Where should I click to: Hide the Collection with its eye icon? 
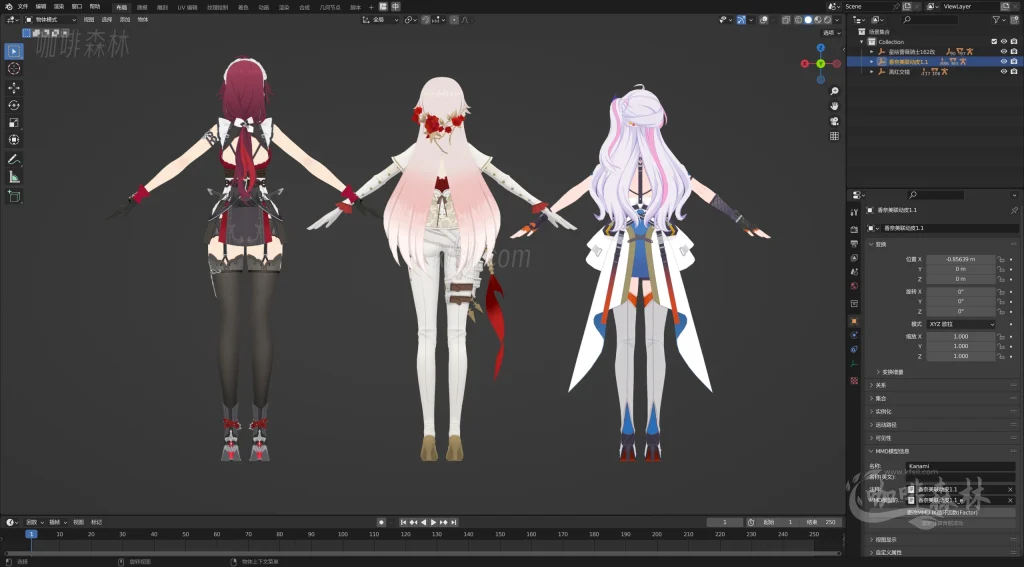[x=1004, y=42]
